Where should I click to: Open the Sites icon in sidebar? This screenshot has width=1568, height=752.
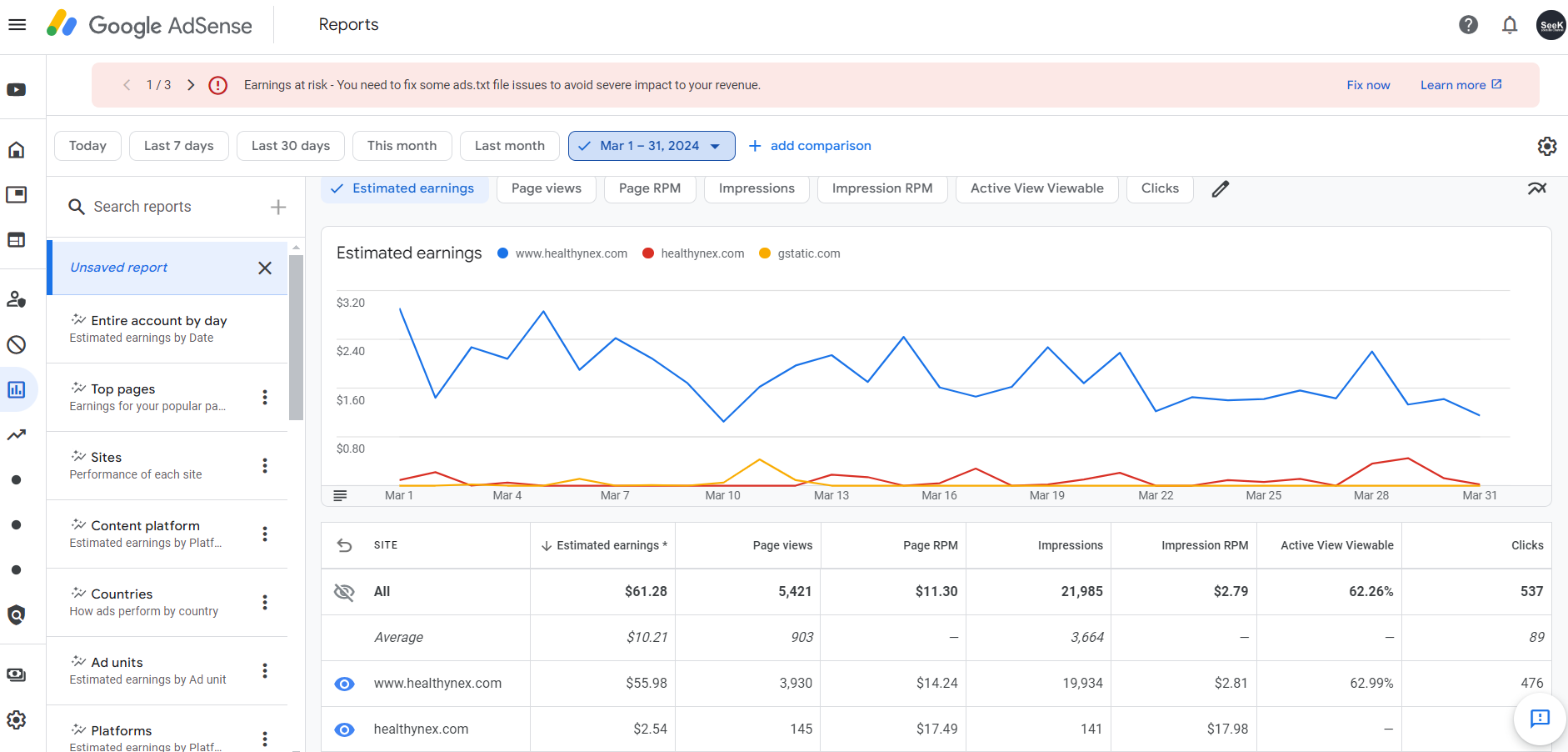tap(17, 240)
